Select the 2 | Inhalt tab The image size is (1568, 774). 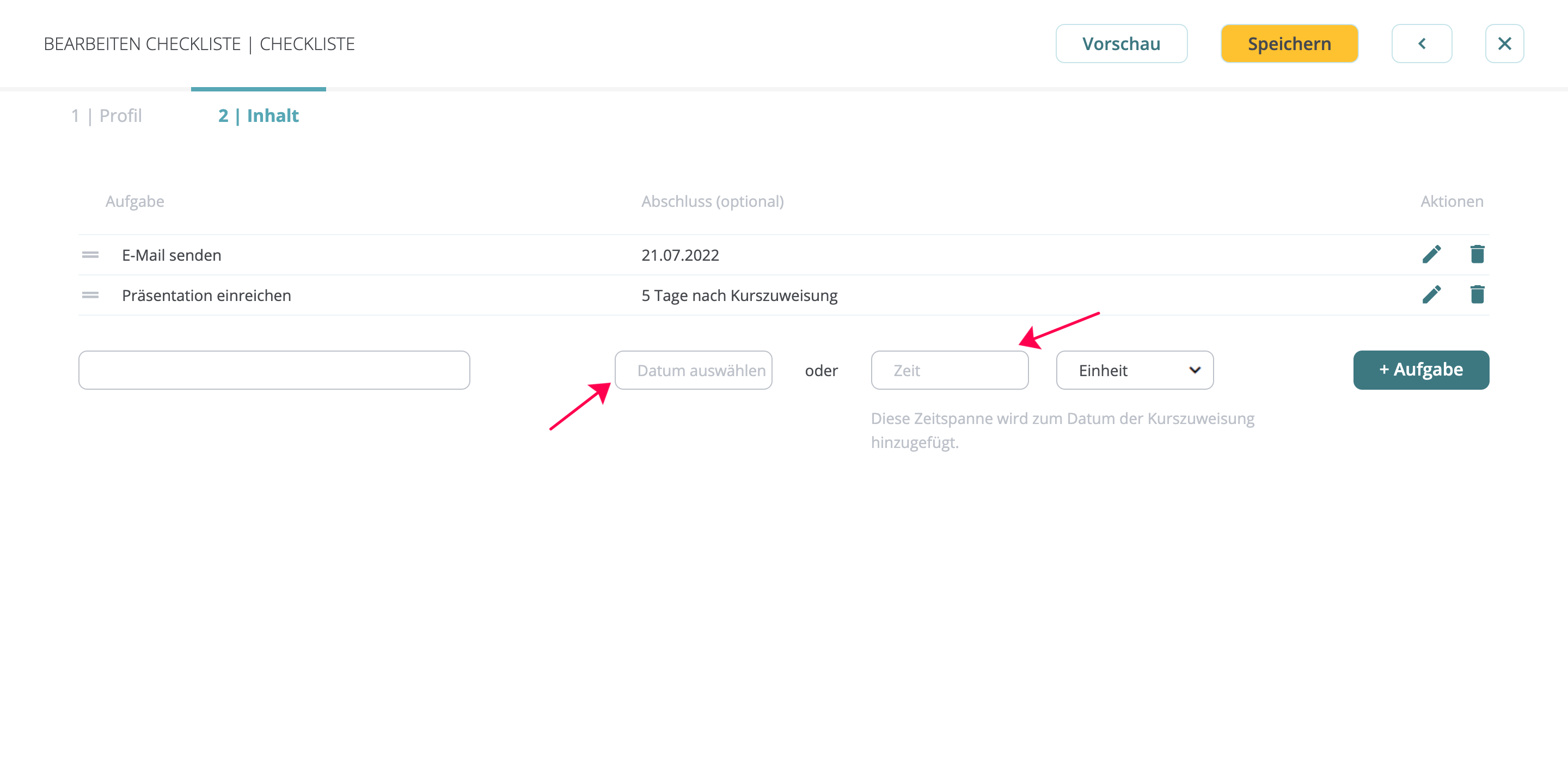click(258, 115)
